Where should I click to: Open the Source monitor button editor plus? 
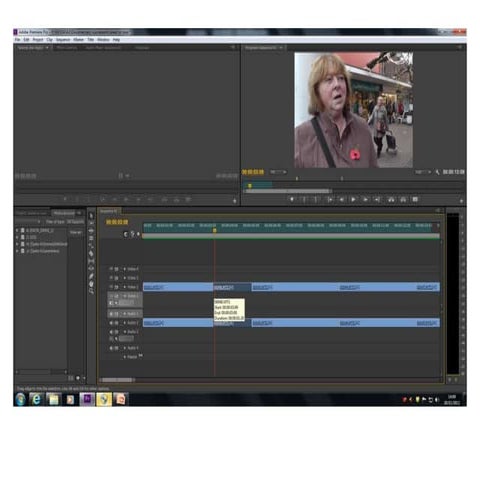235,201
